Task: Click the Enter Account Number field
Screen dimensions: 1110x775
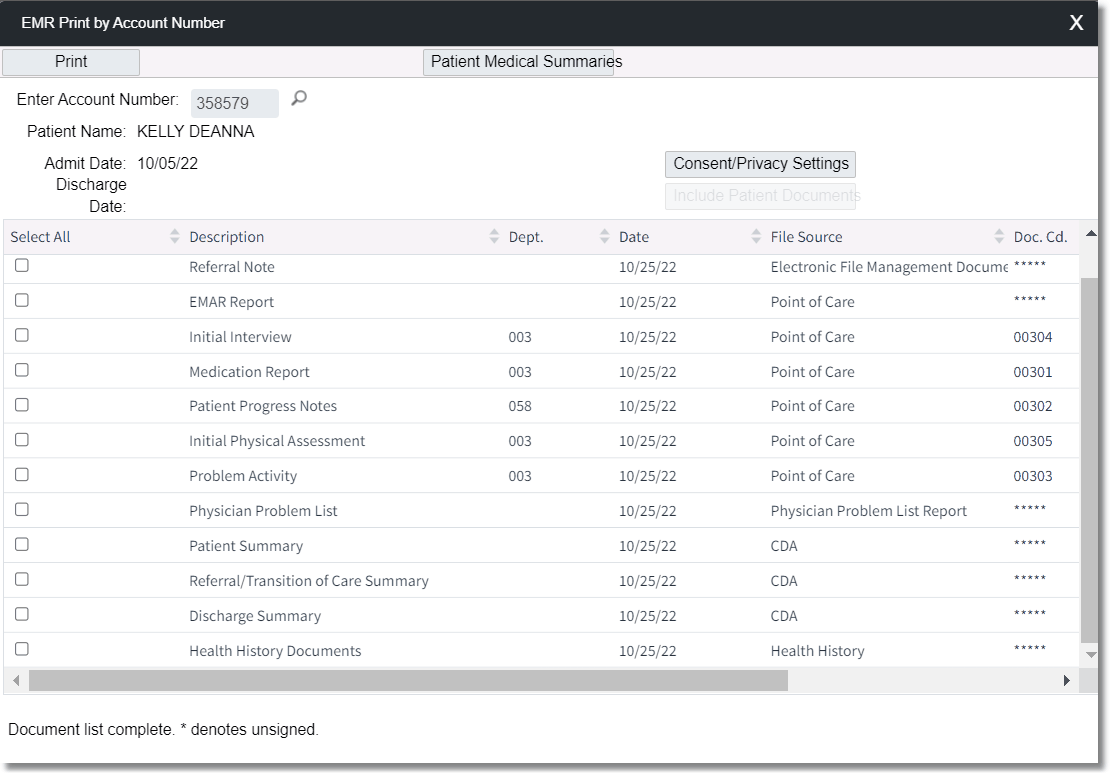Action: pyautogui.click(x=234, y=103)
